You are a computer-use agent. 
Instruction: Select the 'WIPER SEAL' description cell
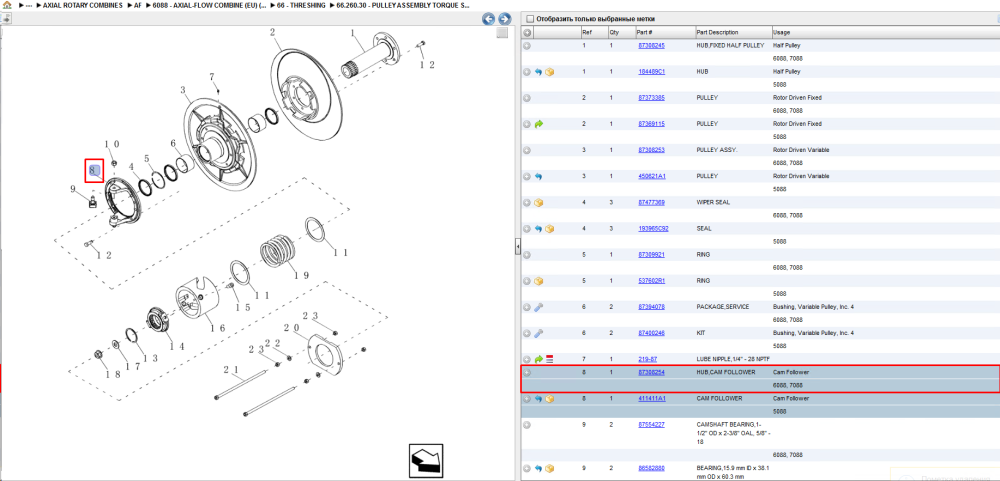pos(714,203)
